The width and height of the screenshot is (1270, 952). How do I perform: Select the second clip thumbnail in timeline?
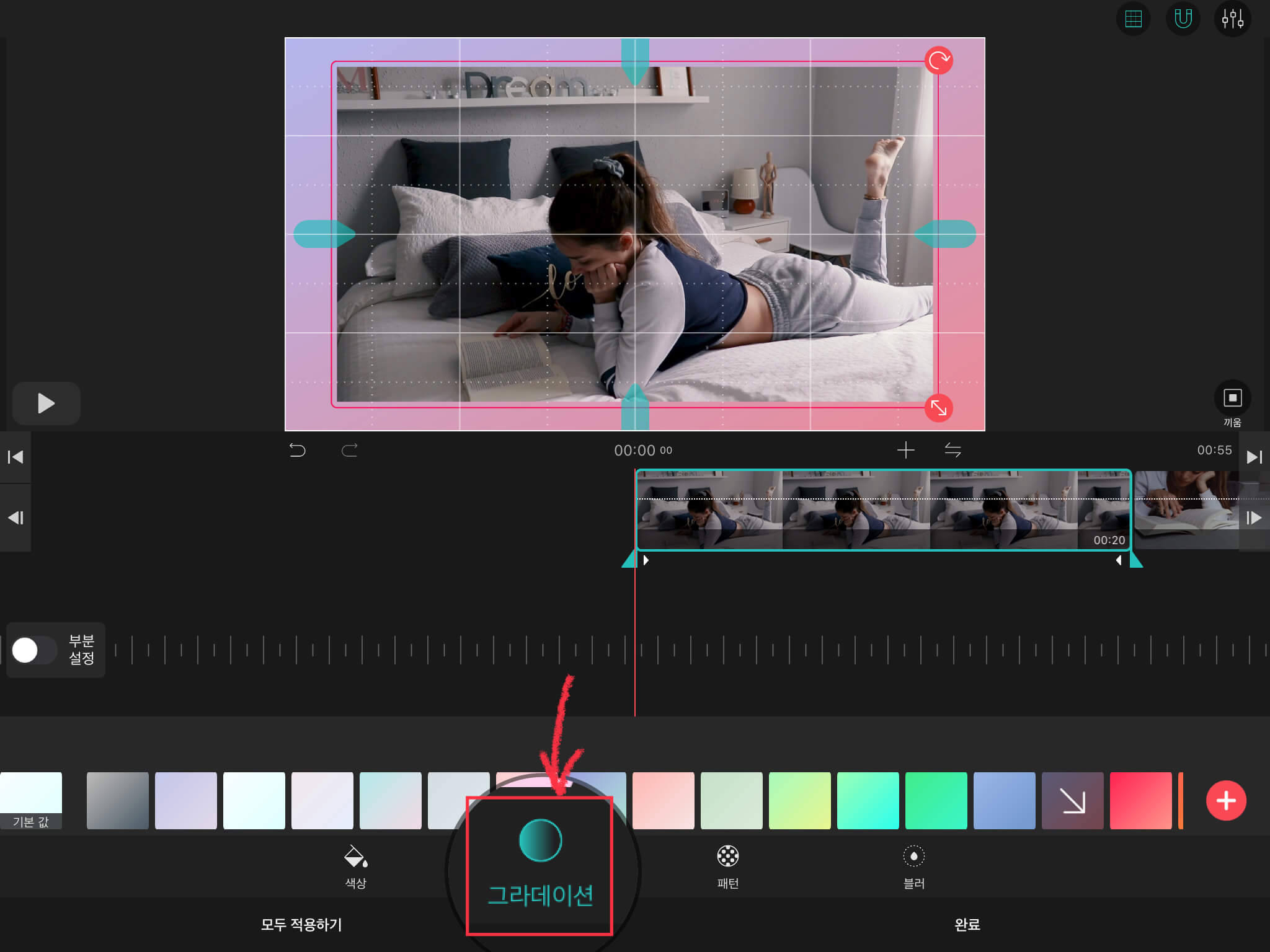coord(1186,509)
